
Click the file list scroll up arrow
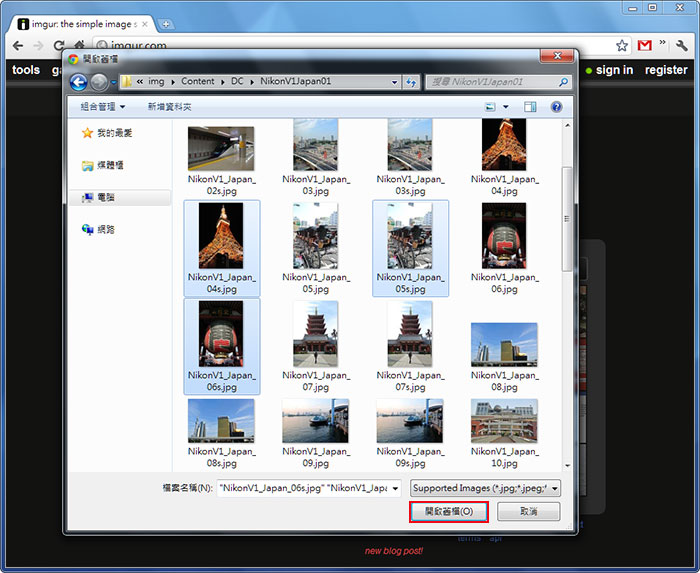[567, 125]
